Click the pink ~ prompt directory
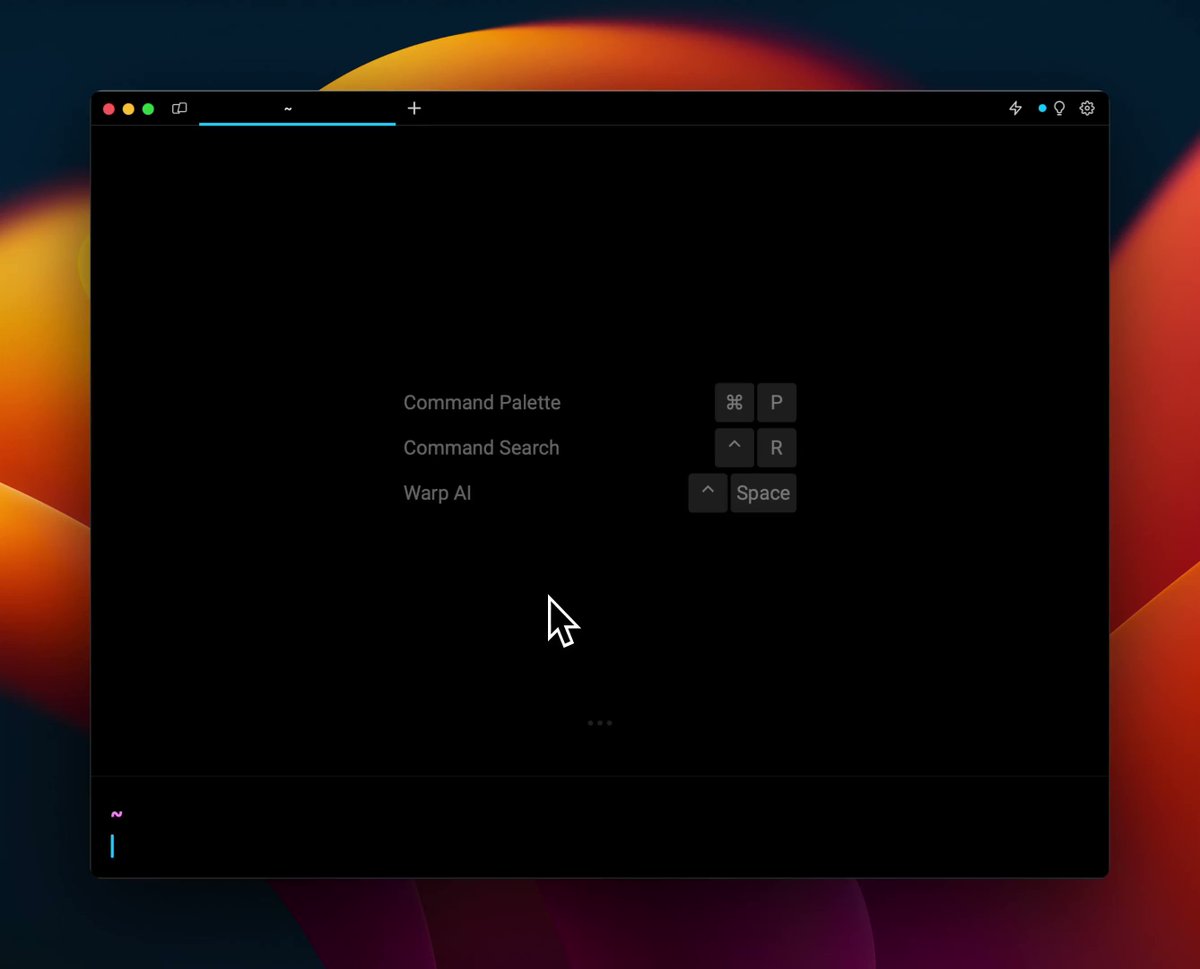 [116, 814]
